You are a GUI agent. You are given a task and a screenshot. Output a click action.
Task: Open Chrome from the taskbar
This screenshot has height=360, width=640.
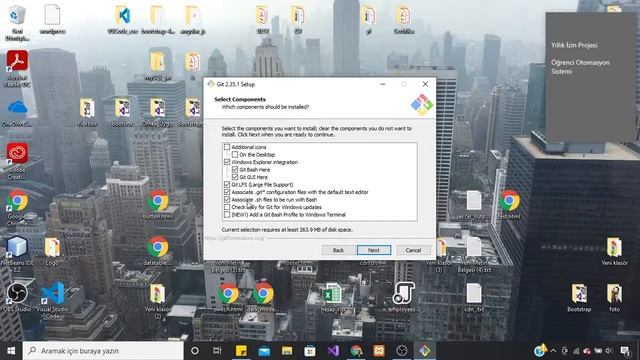point(356,351)
